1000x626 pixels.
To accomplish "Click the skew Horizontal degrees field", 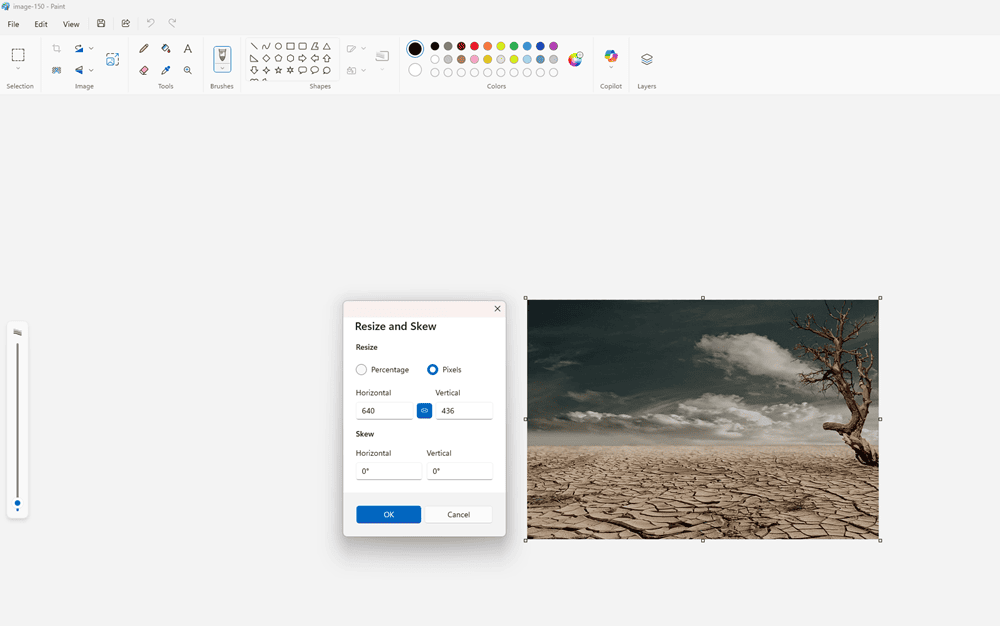I will coord(389,471).
